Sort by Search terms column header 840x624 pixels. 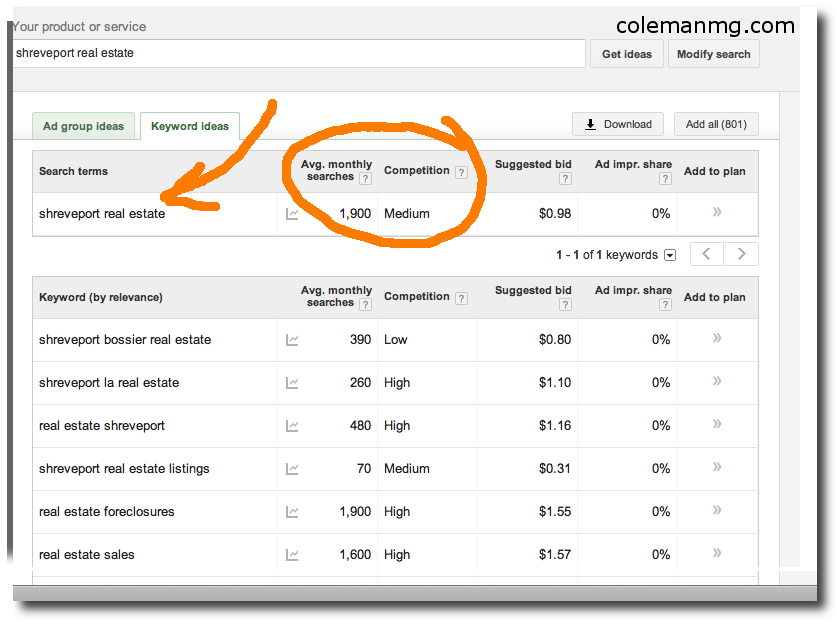73,171
